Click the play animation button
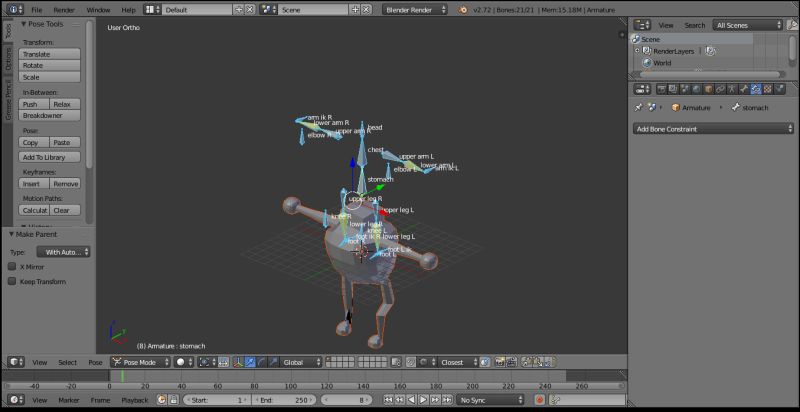 pos(423,400)
